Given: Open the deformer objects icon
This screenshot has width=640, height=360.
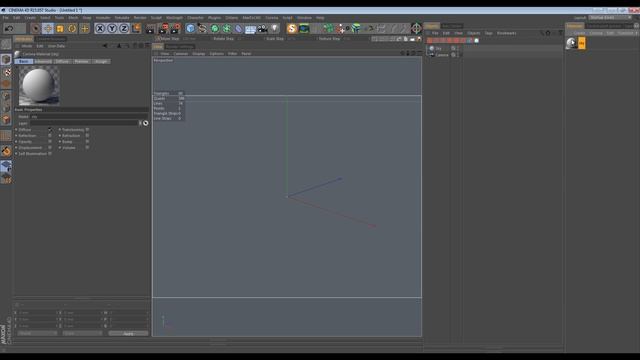Looking at the screenshot, I should (239, 28).
